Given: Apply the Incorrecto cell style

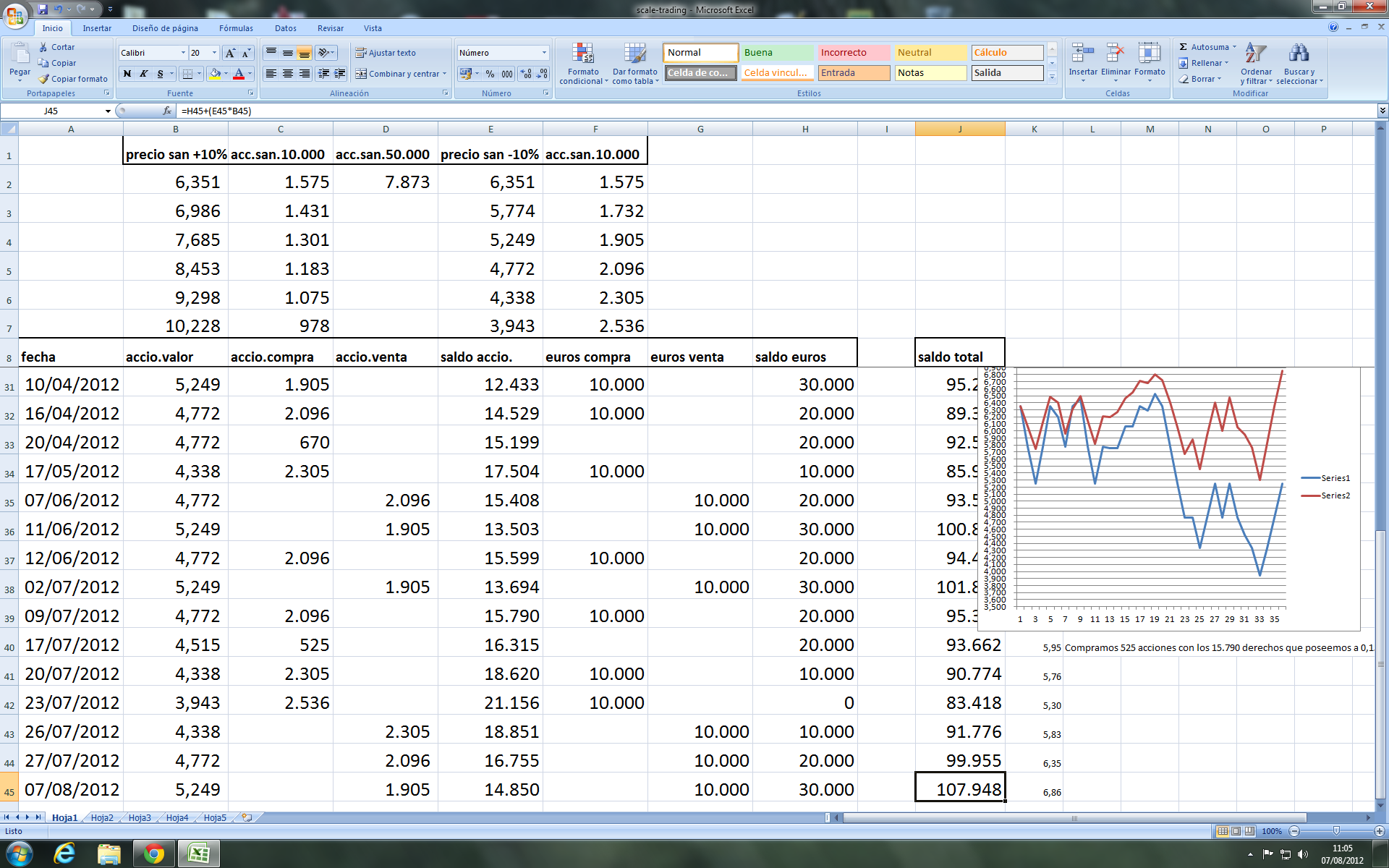Looking at the screenshot, I should pyautogui.click(x=854, y=53).
